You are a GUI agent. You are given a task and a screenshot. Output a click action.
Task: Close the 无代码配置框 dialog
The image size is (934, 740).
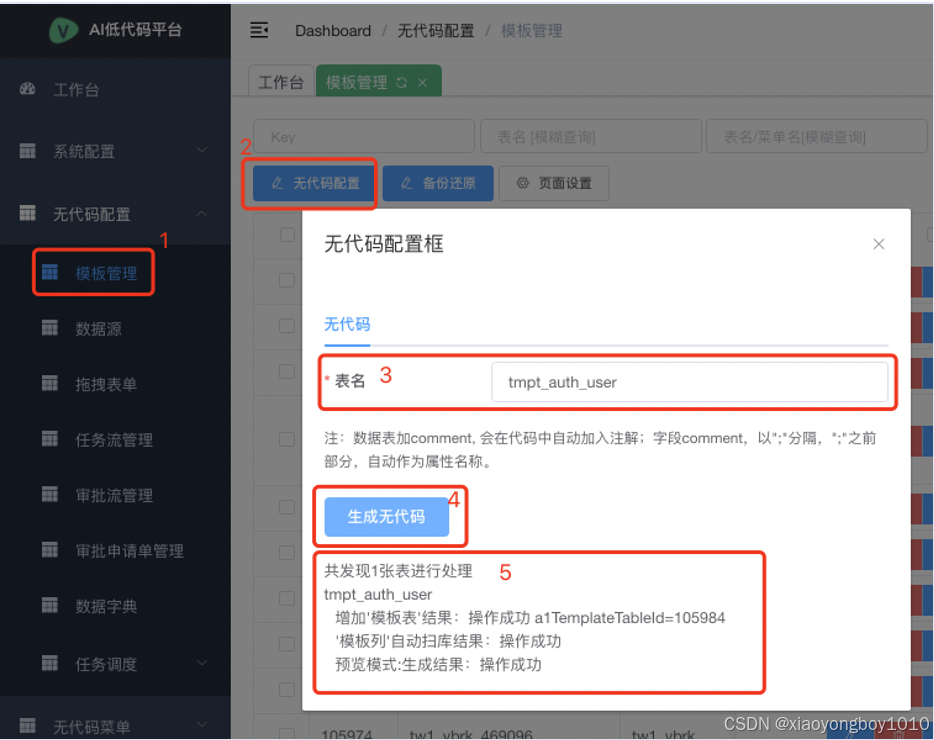pyautogui.click(x=879, y=244)
